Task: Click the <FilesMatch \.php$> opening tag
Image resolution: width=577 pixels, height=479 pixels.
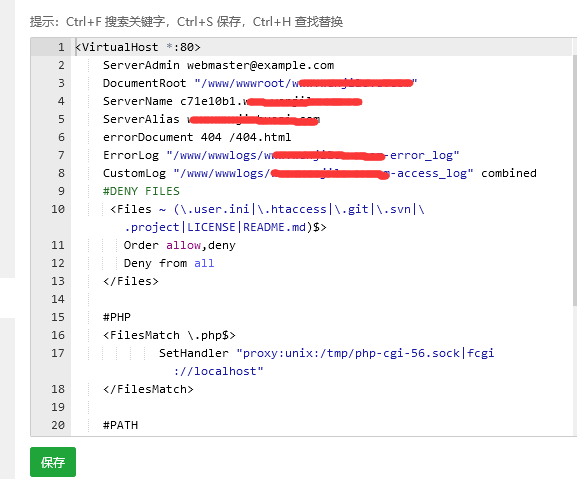Action: 169,336
